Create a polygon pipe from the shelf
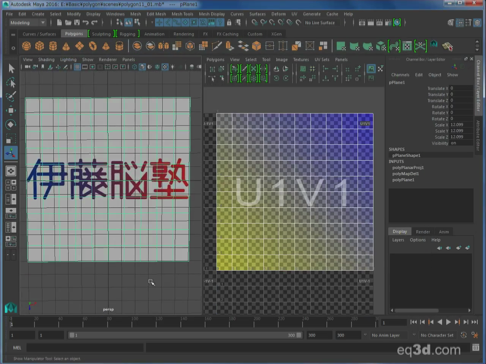The height and width of the screenshot is (364, 486). [x=119, y=46]
